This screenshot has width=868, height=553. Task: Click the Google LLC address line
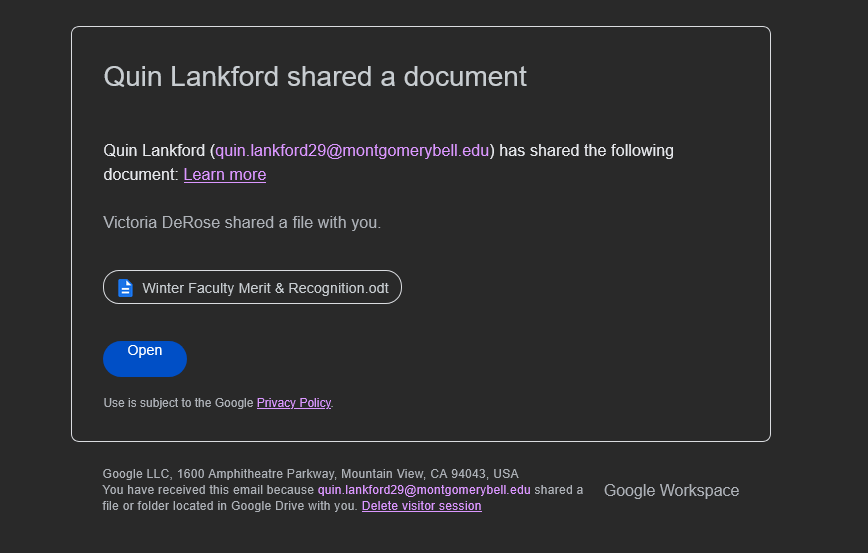[310, 474]
